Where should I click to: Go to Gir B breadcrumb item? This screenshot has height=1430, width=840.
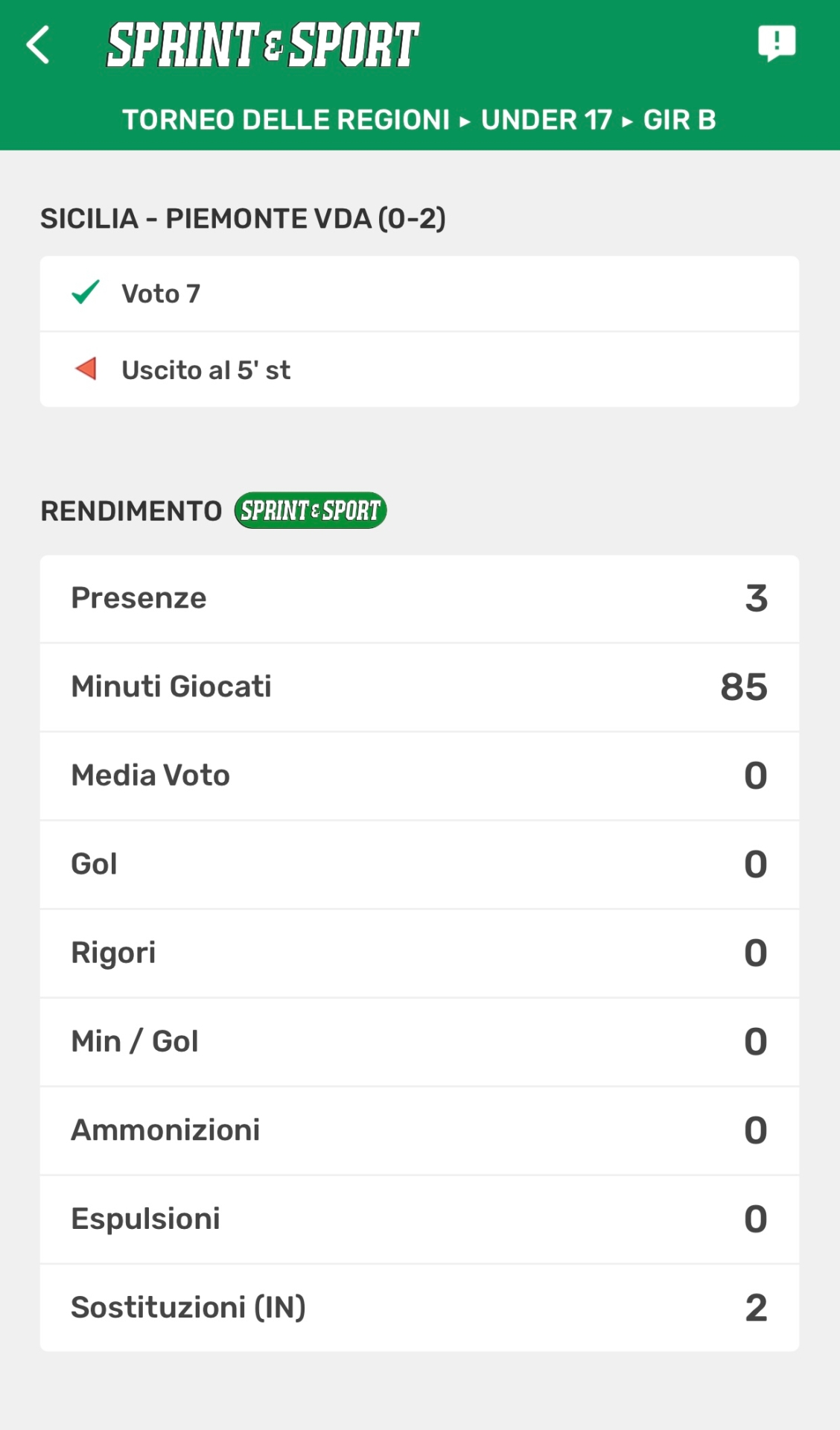click(x=679, y=120)
